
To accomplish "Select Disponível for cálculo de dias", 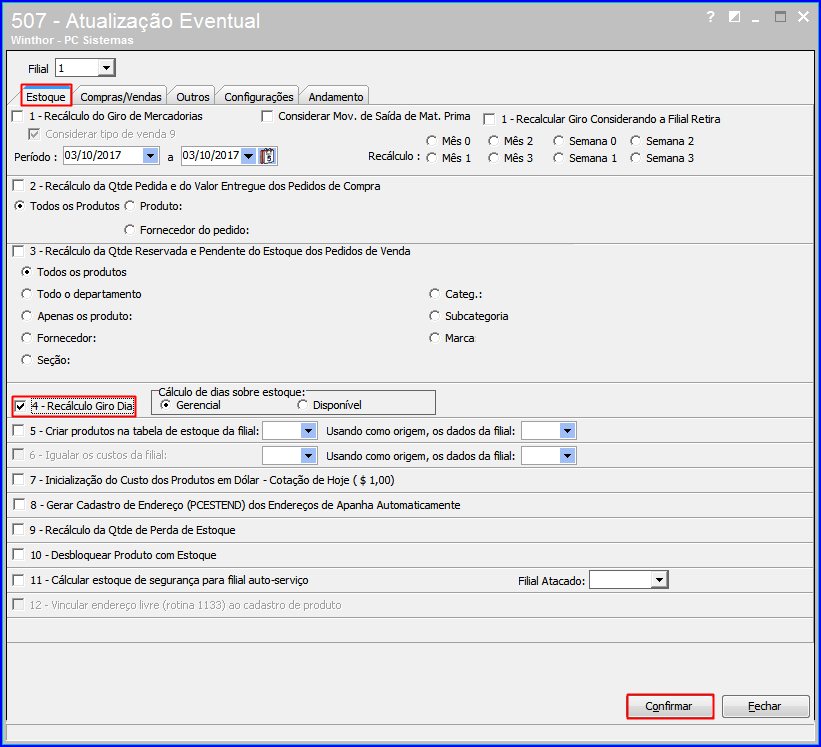I will [x=302, y=405].
